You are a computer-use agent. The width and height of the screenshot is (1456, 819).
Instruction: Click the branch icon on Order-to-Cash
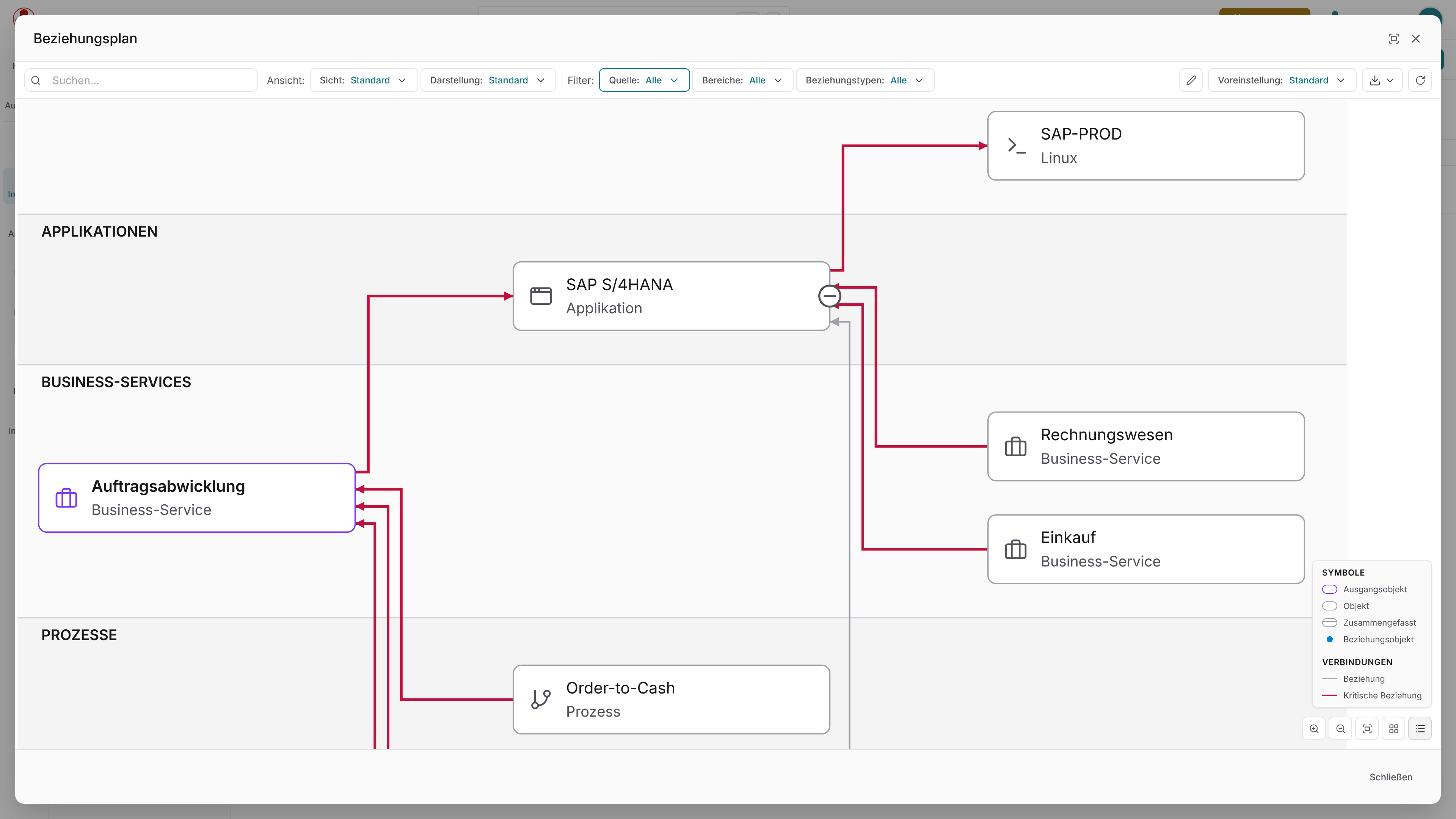(541, 699)
